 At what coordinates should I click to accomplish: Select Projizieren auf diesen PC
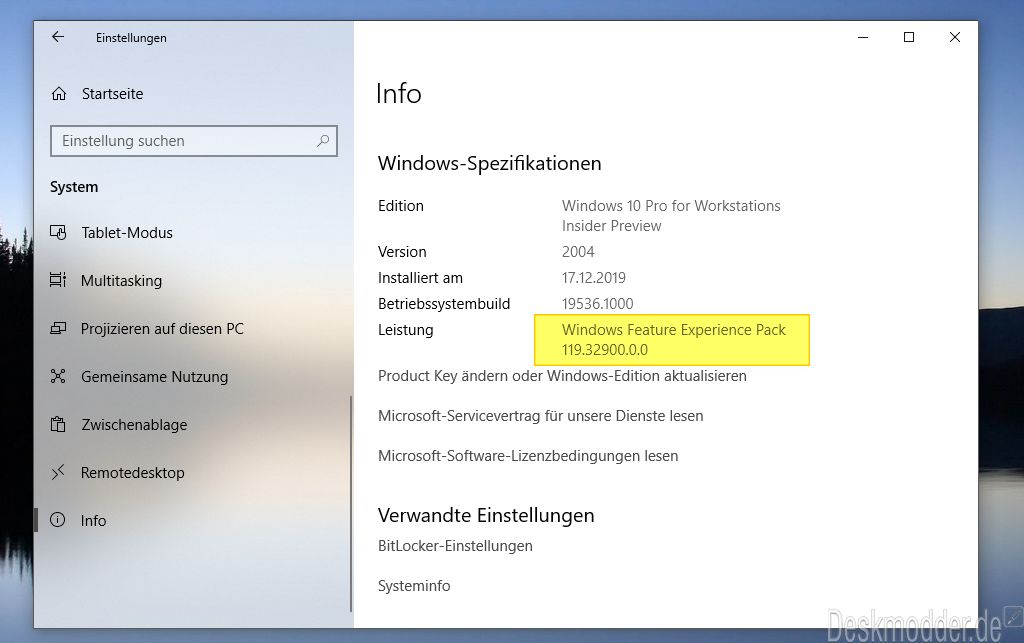click(162, 329)
